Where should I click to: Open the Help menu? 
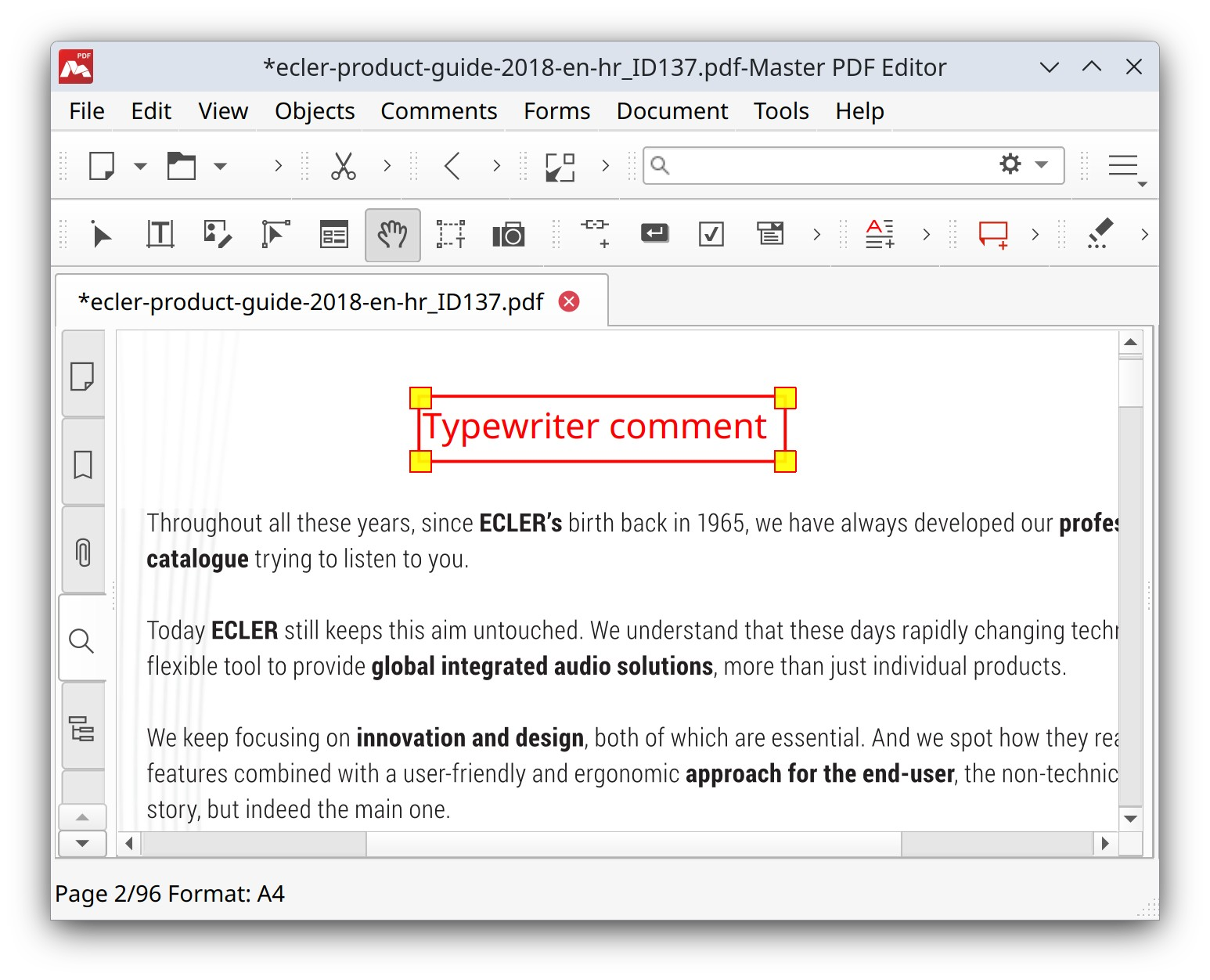859,111
